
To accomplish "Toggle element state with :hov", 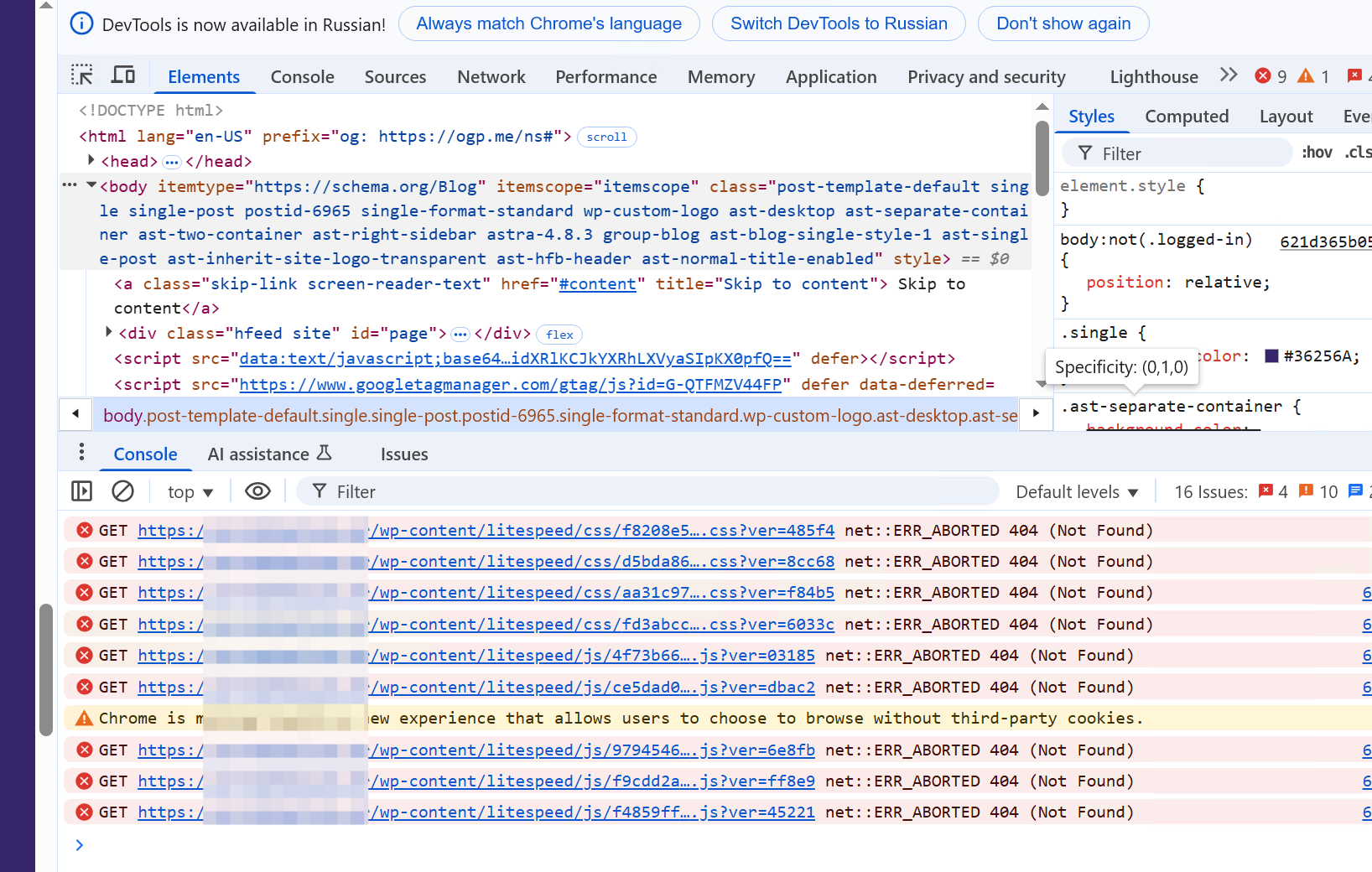I will tap(1317, 153).
